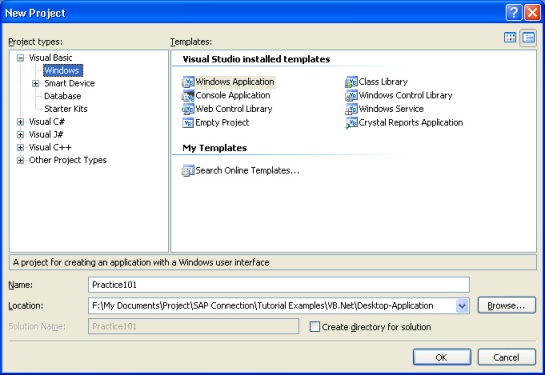
Task: Click the disabled Solution Name field
Action: (x=194, y=327)
